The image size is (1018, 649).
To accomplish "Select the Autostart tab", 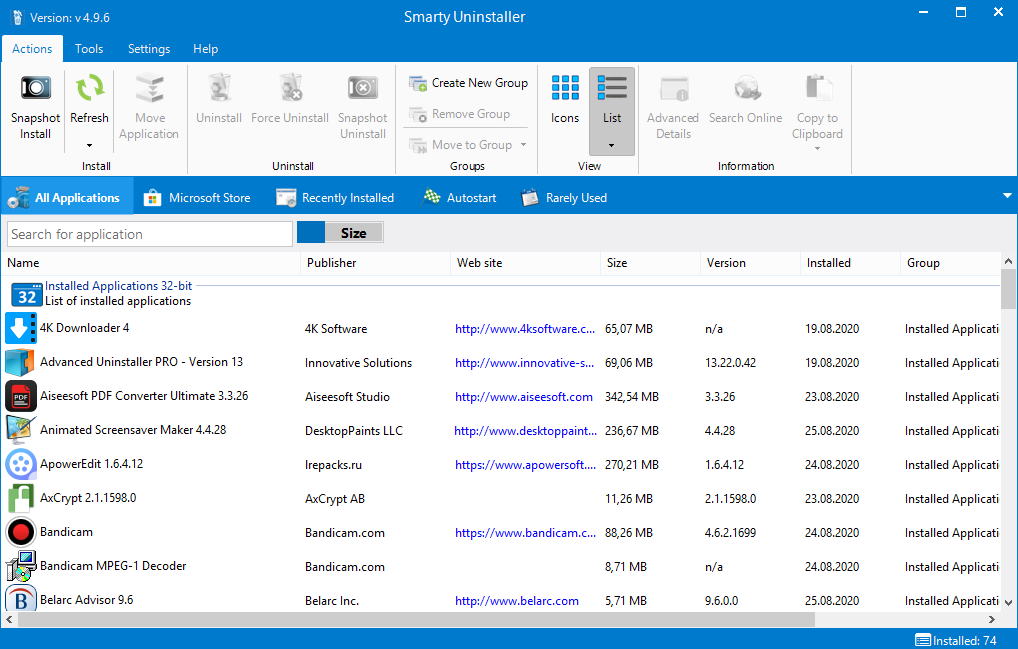I will tap(460, 197).
